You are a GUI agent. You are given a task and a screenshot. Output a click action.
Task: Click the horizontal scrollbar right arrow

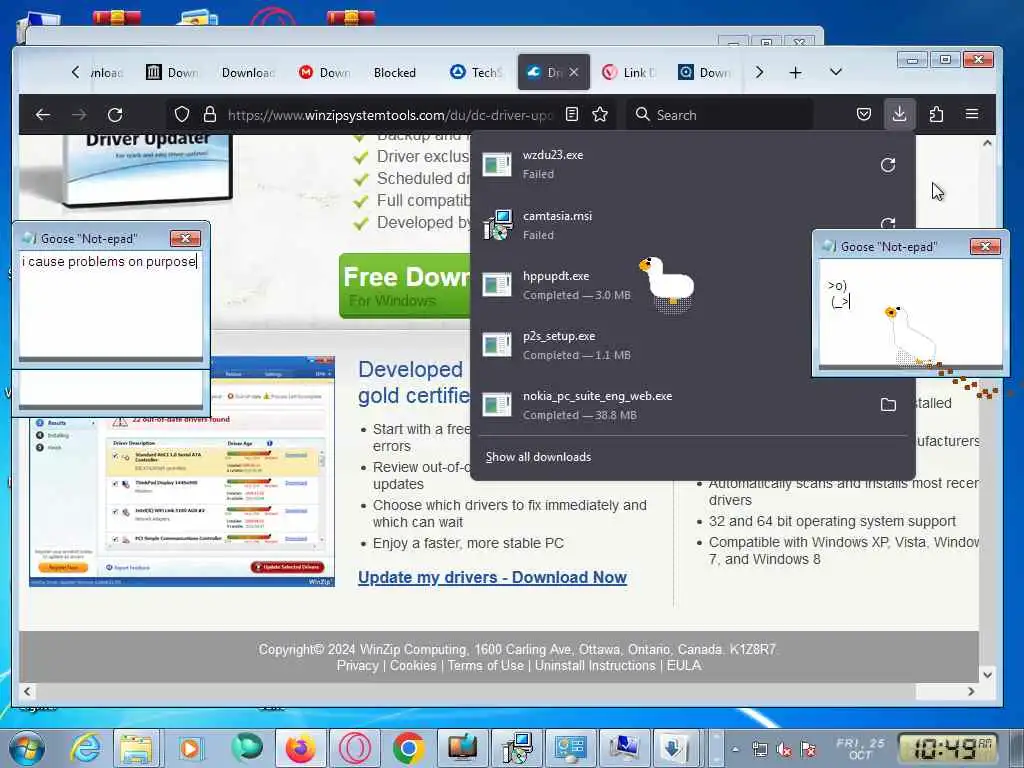point(970,692)
